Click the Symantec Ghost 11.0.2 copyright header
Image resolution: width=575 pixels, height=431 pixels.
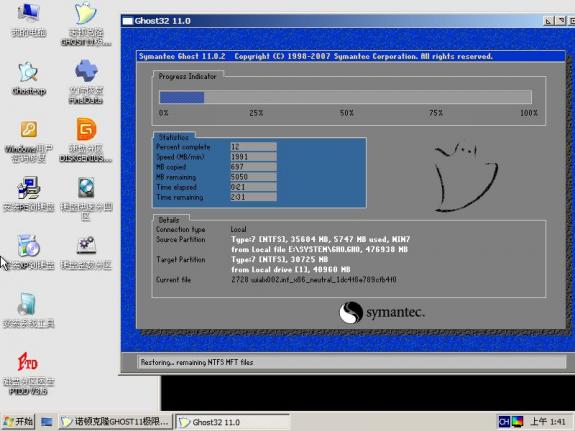pos(316,56)
